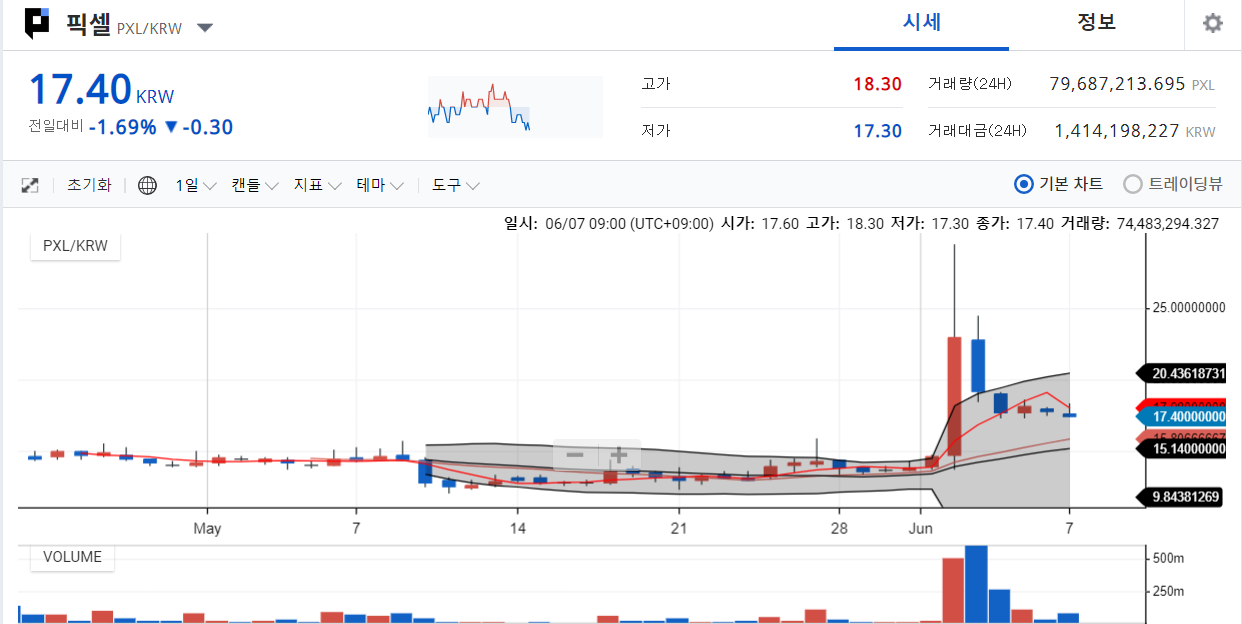The width and height of the screenshot is (1242, 624).
Task: Click the 250m volume axis label
Action: tap(1168, 591)
